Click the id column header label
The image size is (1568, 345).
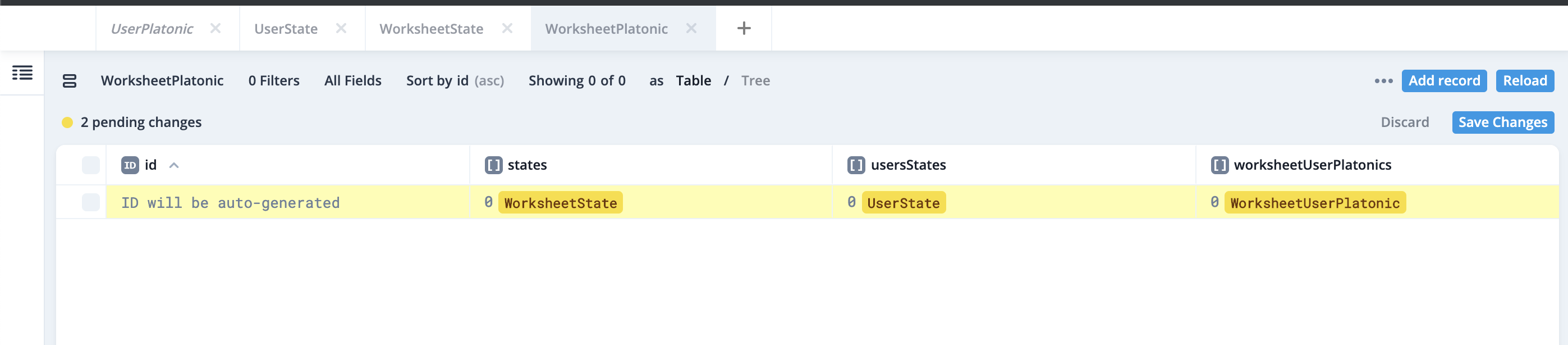[150, 165]
